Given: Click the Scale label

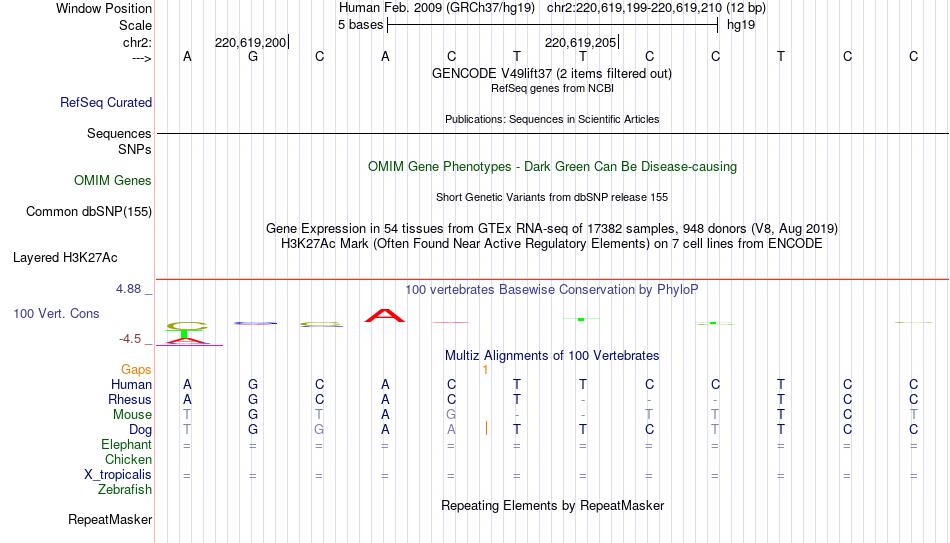Looking at the screenshot, I should click(135, 25).
